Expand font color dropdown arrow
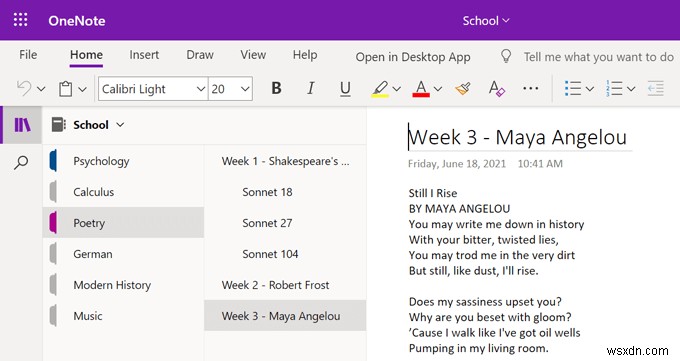The width and height of the screenshot is (680, 361). click(x=438, y=89)
